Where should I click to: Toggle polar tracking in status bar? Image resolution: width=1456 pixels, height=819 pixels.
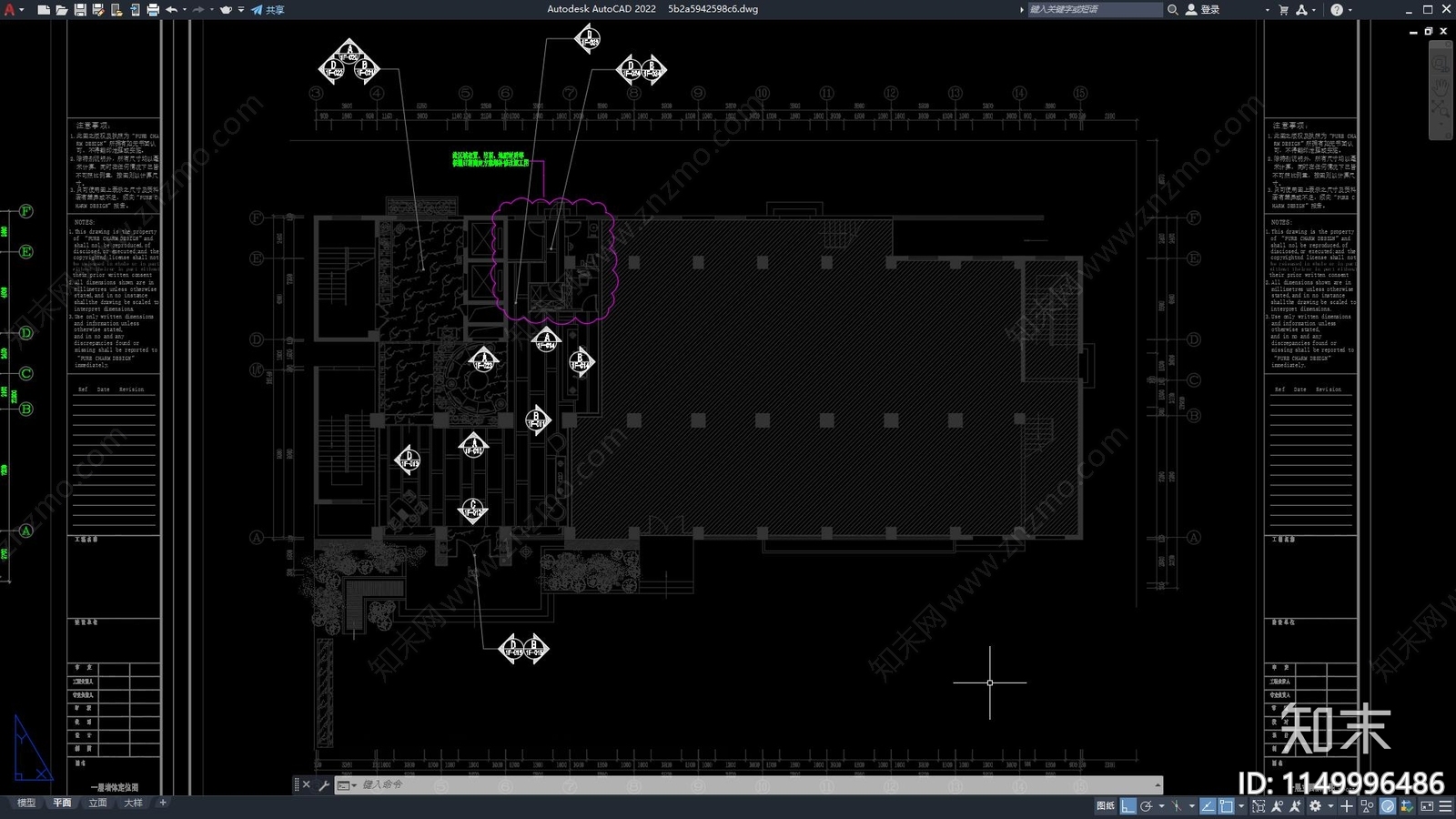tap(1147, 806)
